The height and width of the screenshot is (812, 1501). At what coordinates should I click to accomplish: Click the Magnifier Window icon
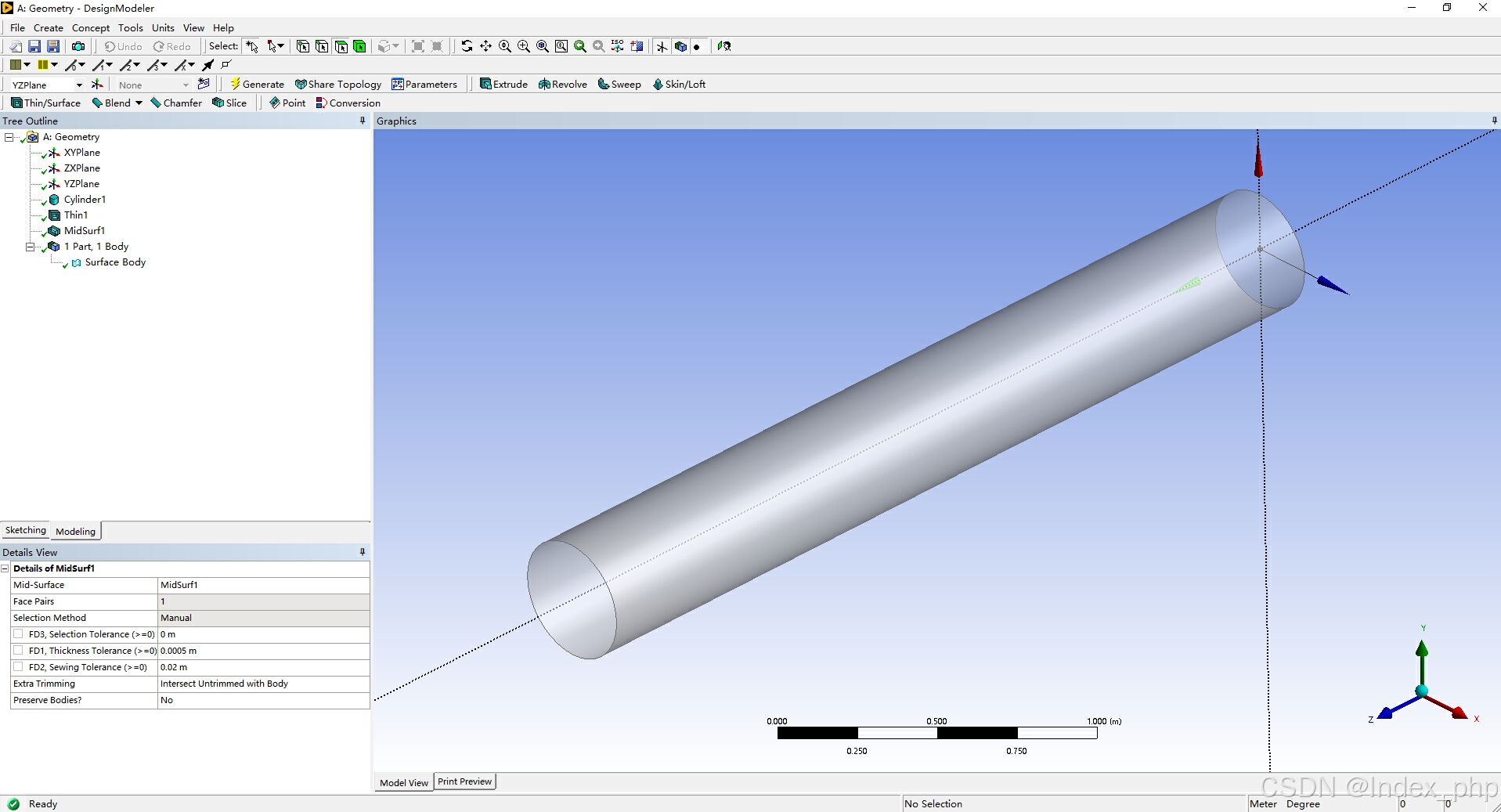click(x=561, y=46)
